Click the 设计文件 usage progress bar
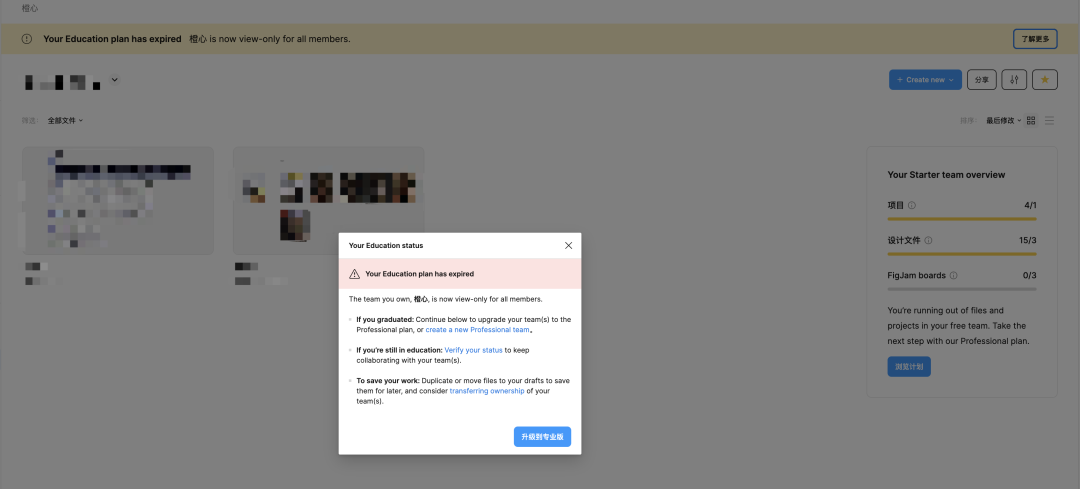Image resolution: width=1080 pixels, height=489 pixels. pyautogui.click(x=962, y=254)
